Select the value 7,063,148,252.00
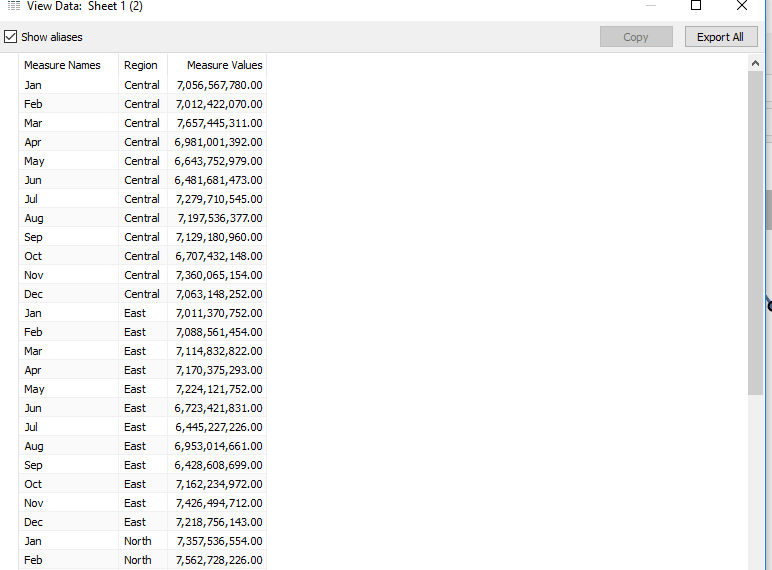772x570 pixels. [x=220, y=294]
